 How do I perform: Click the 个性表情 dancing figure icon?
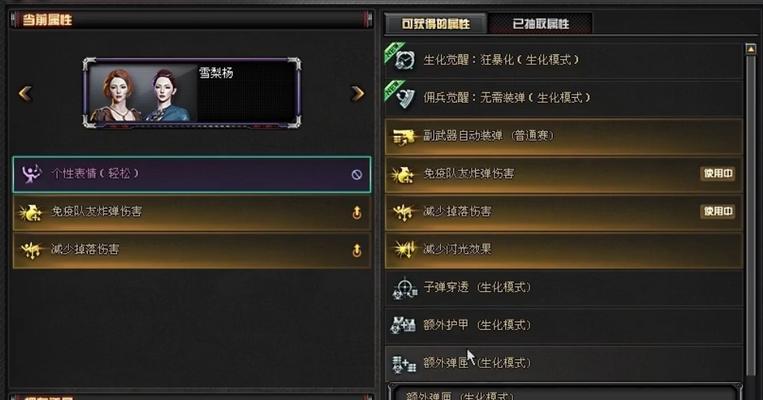click(x=31, y=173)
